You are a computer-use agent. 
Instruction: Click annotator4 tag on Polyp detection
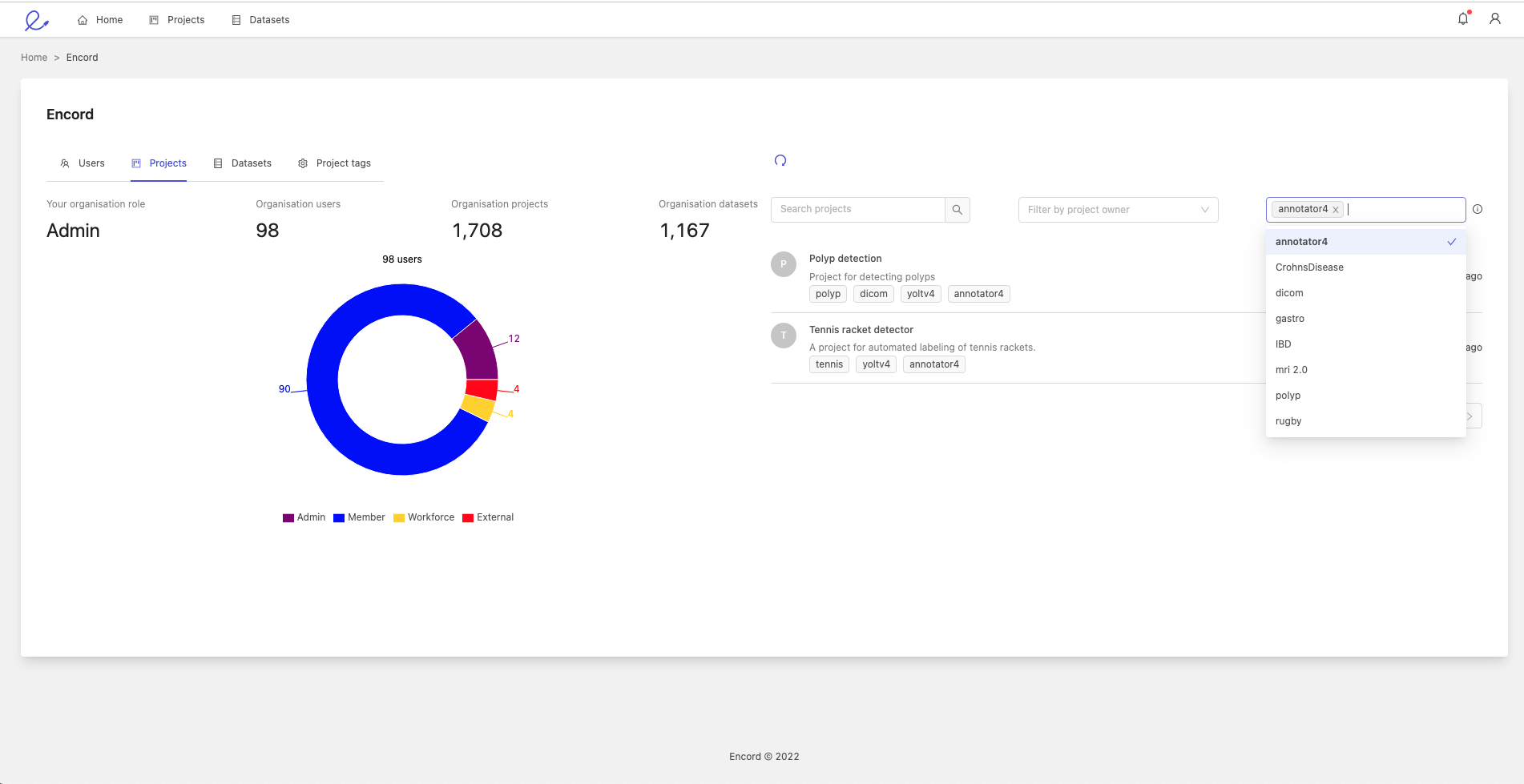(x=978, y=294)
